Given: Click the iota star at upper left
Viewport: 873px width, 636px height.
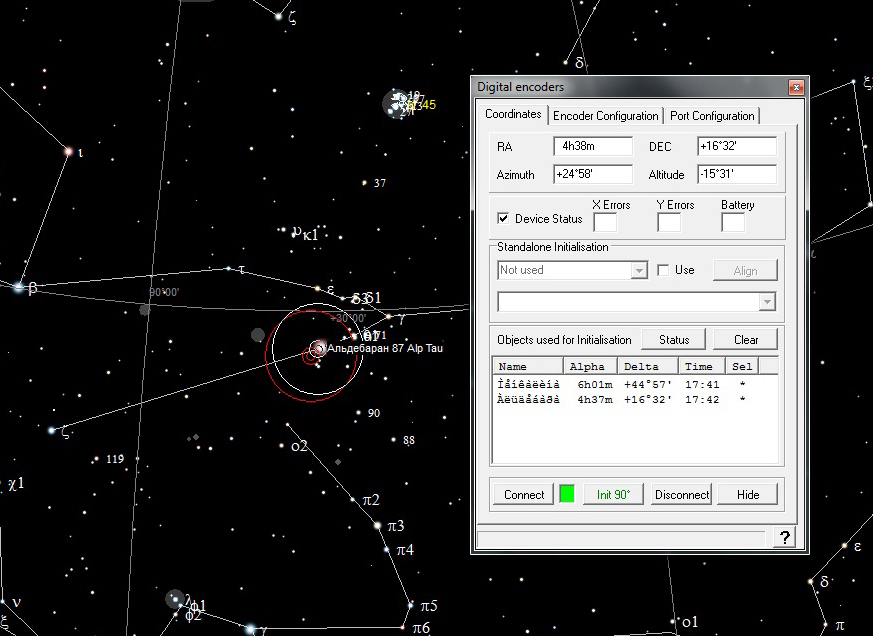Looking at the screenshot, I should click(x=68, y=151).
